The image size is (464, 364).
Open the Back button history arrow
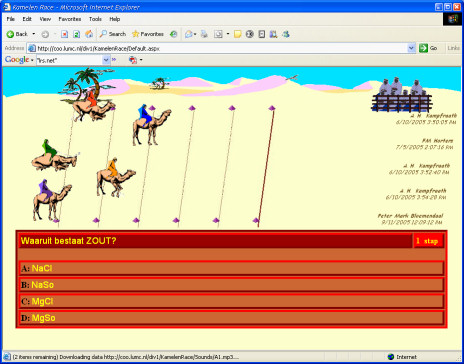(x=34, y=34)
